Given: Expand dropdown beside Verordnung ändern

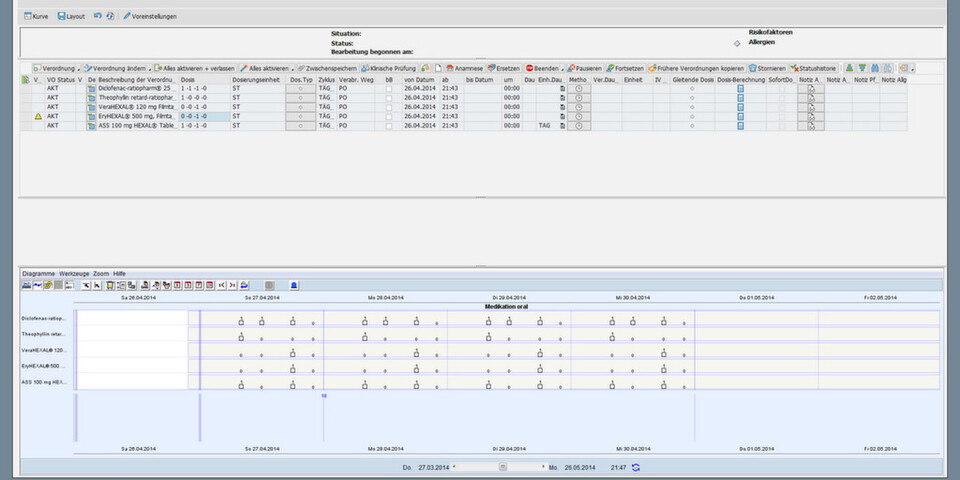Looking at the screenshot, I should 149,69.
